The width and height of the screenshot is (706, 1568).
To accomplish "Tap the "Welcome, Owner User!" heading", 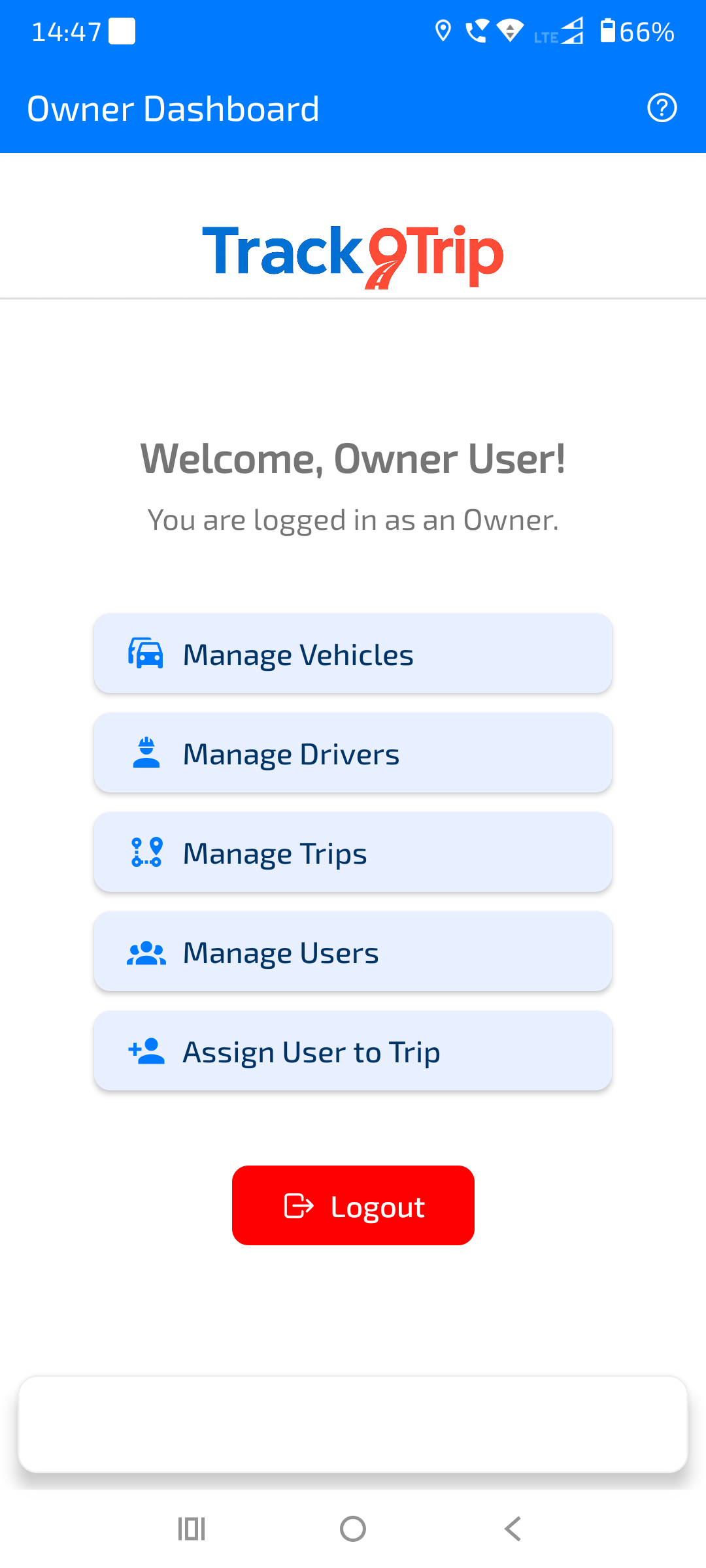I will (353, 459).
